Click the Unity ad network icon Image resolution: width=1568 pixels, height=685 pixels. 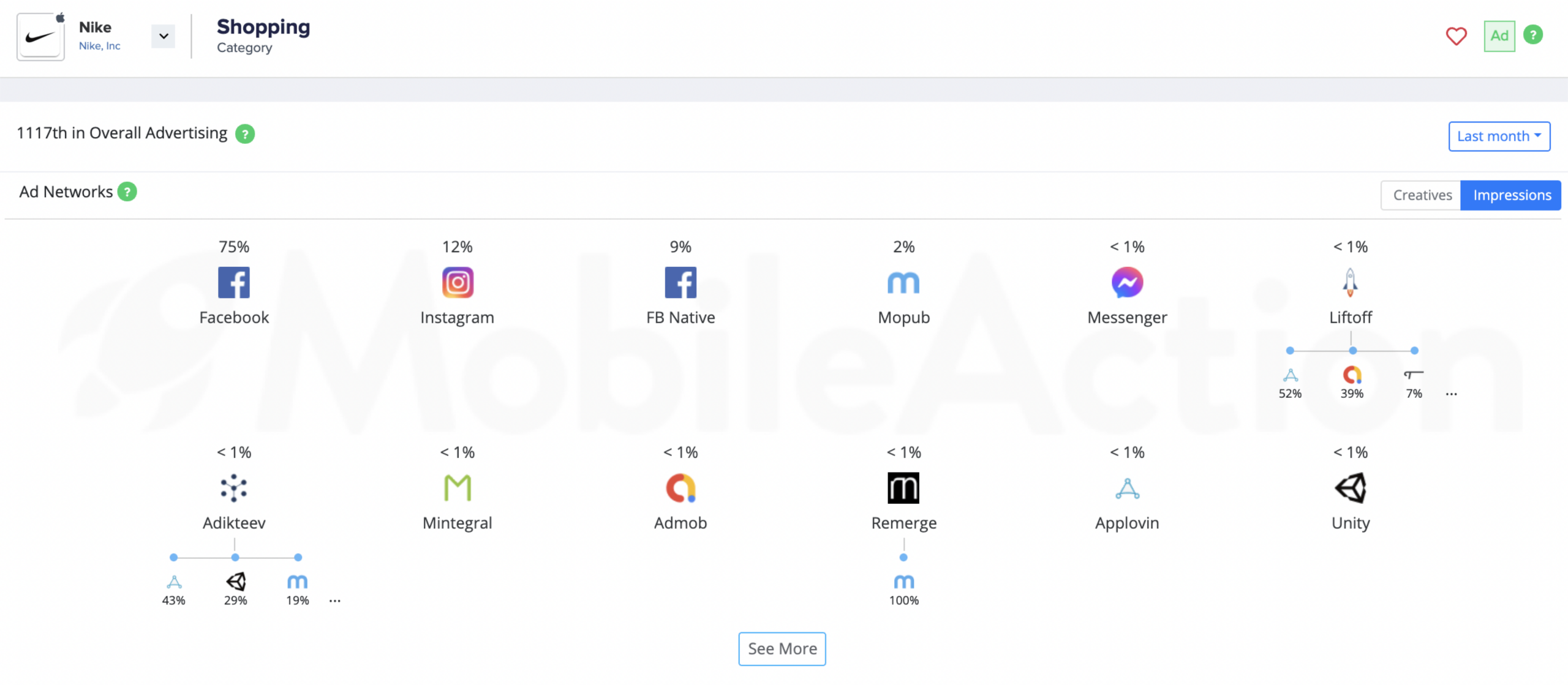[x=1351, y=488]
